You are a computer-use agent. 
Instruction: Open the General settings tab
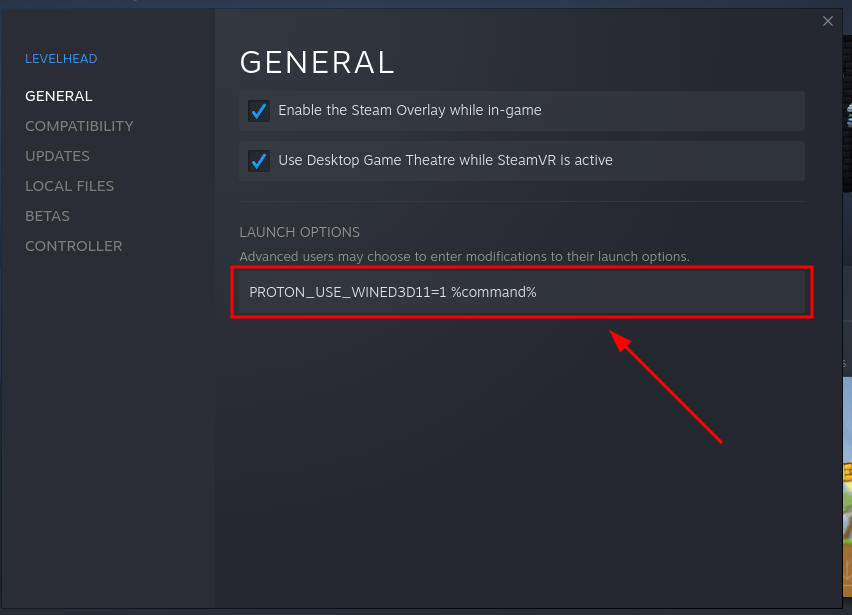(x=59, y=97)
